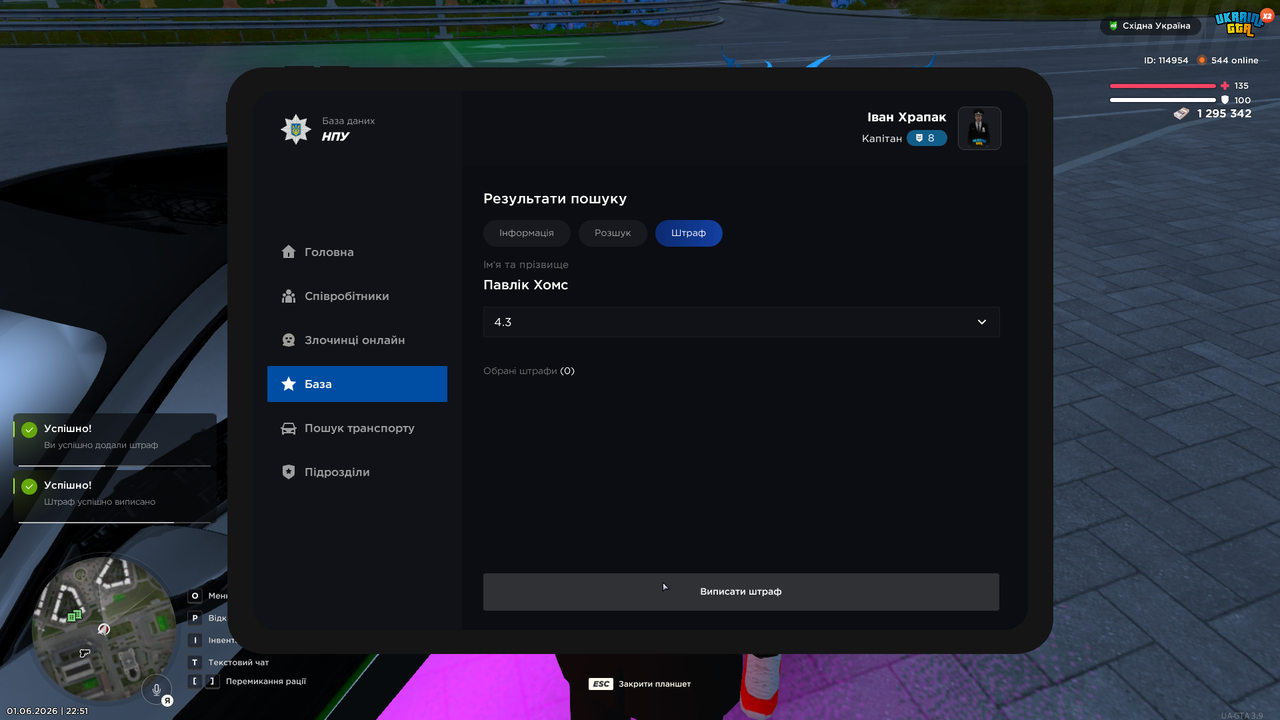The height and width of the screenshot is (720, 1280).
Task: Click the ESC key icon
Action: [x=600, y=684]
